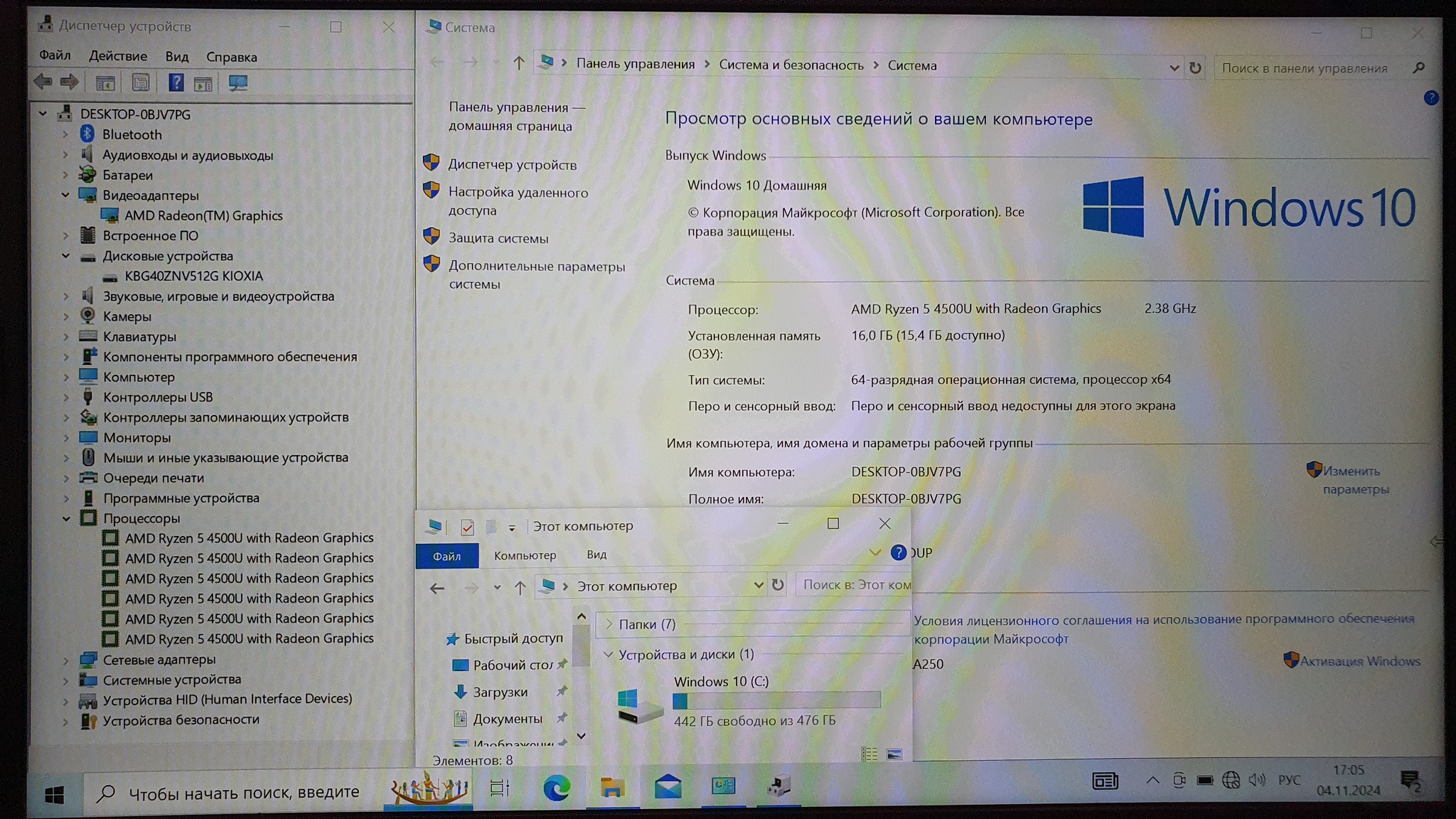Open the Действие menu in Device Manager

(118, 56)
